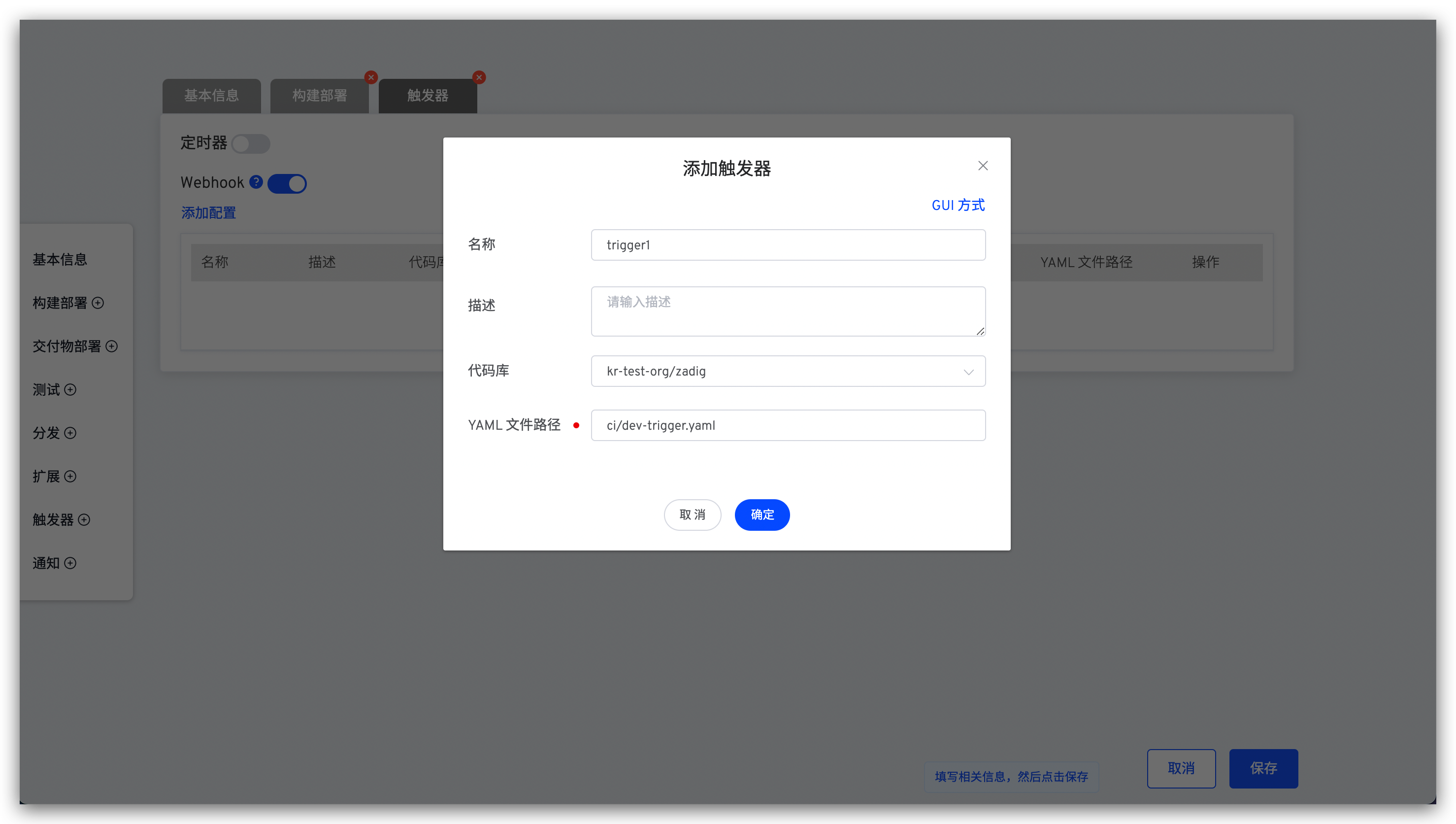Click the 操作 column header
Image resolution: width=1456 pixels, height=824 pixels.
pyautogui.click(x=1205, y=262)
